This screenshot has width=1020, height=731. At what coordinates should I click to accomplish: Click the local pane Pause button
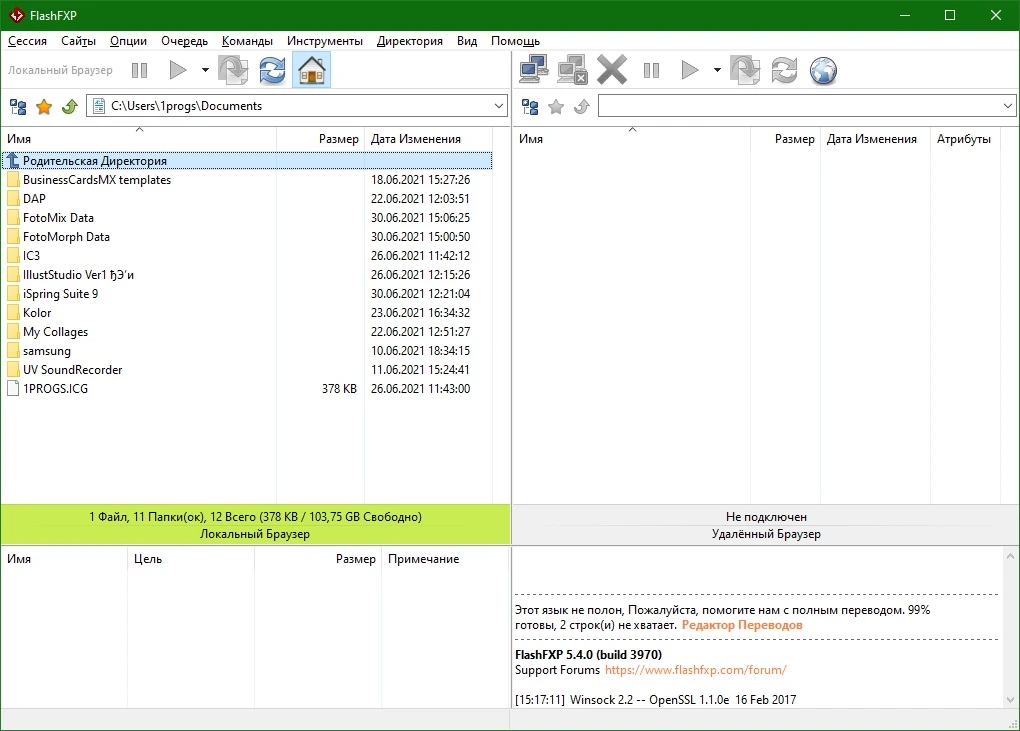(139, 70)
